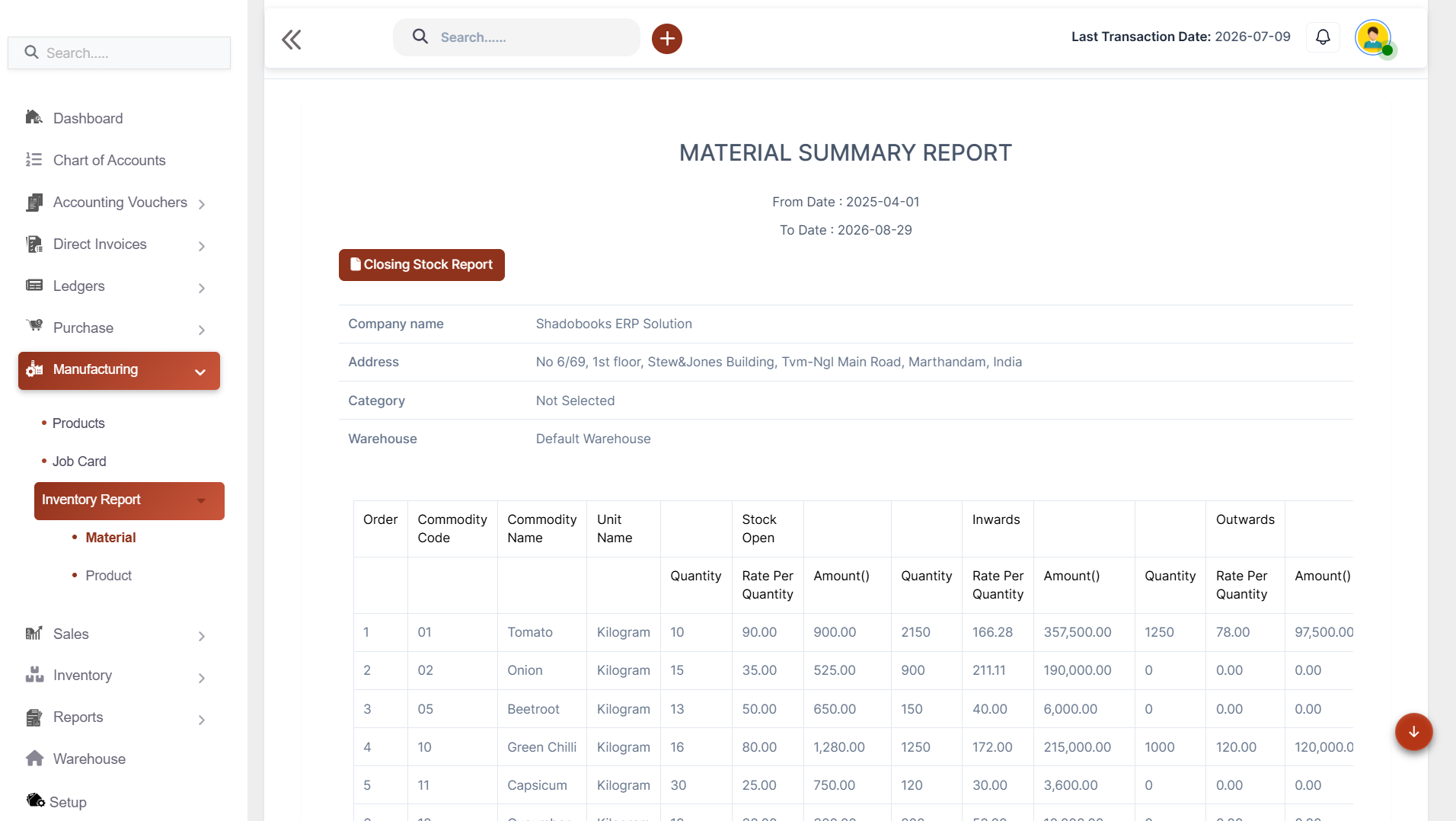Expand Sales submenu chevron
Viewport: 1456px width, 821px height.
point(202,636)
